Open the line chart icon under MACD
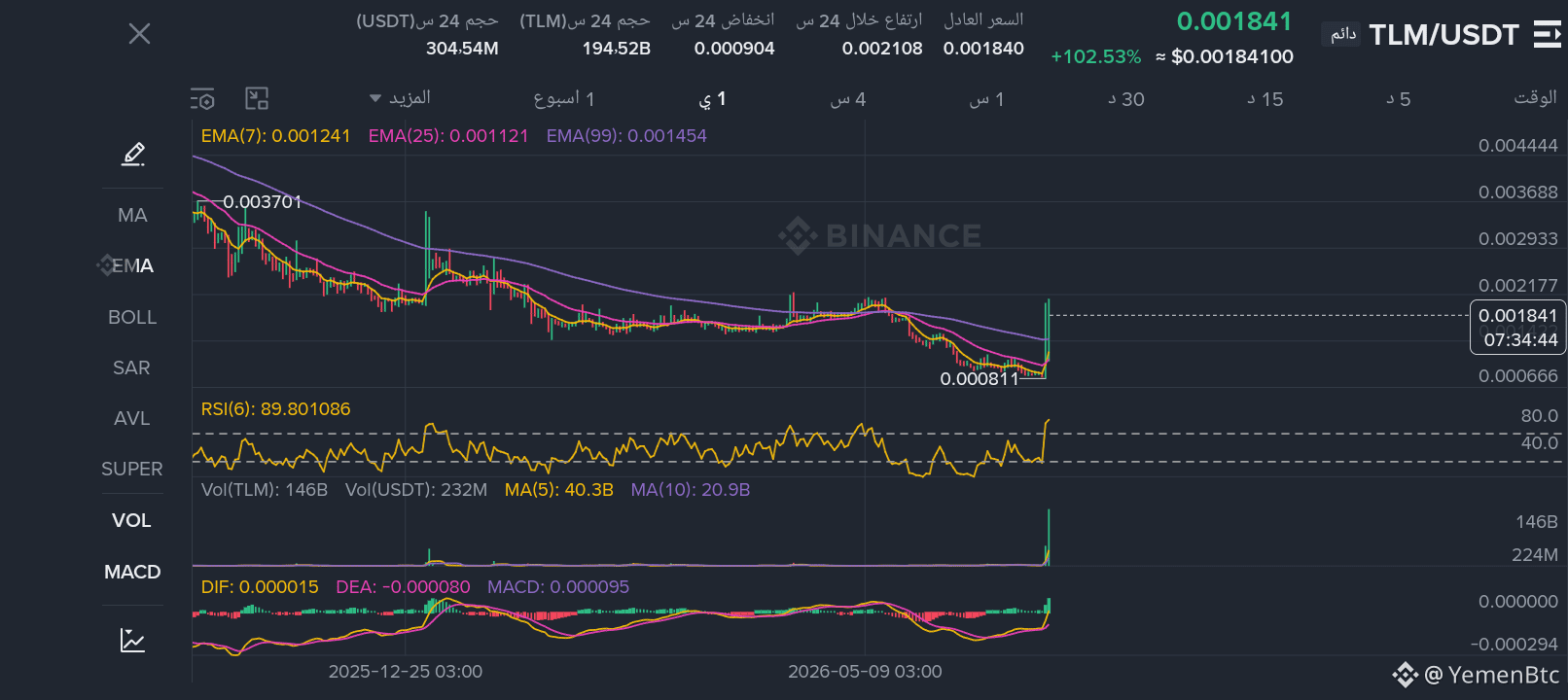The height and width of the screenshot is (700, 1568). [133, 640]
